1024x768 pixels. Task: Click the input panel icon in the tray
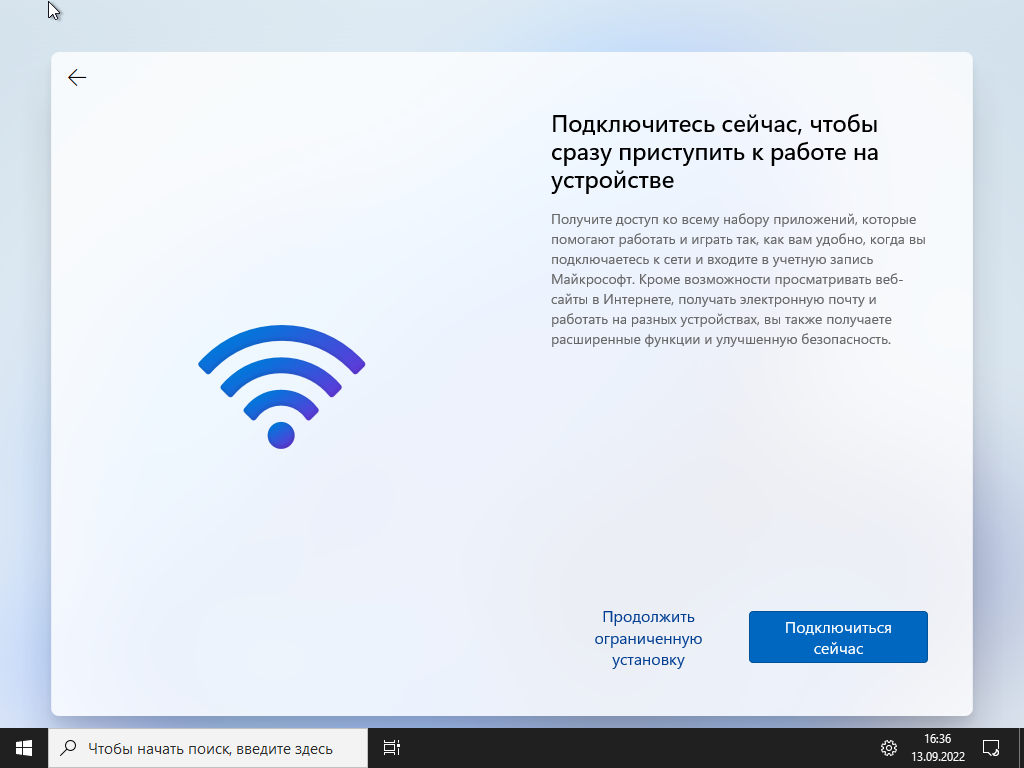pos(990,747)
